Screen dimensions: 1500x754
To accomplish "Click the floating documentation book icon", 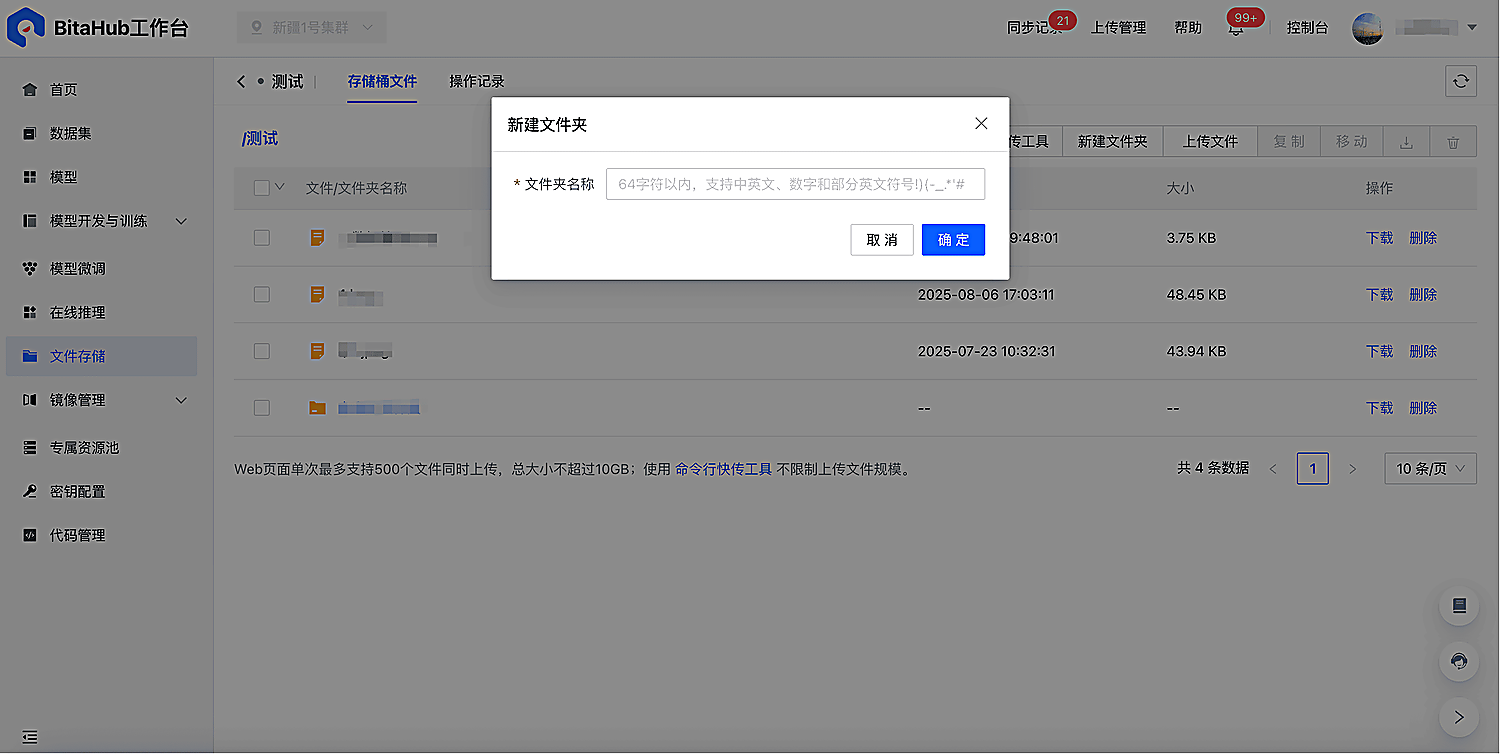I will click(1459, 606).
